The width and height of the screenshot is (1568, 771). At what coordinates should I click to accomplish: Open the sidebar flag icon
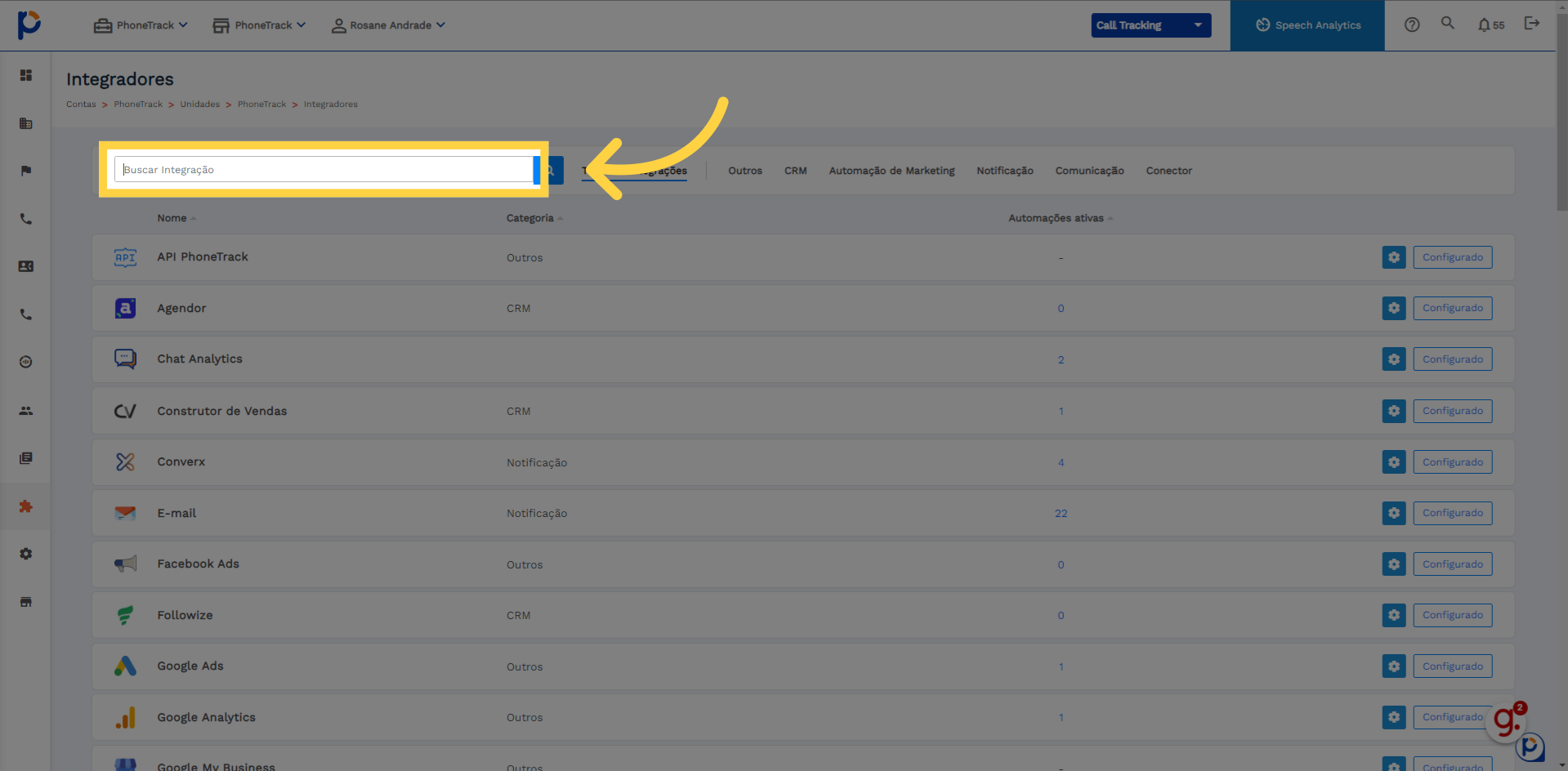[26, 171]
